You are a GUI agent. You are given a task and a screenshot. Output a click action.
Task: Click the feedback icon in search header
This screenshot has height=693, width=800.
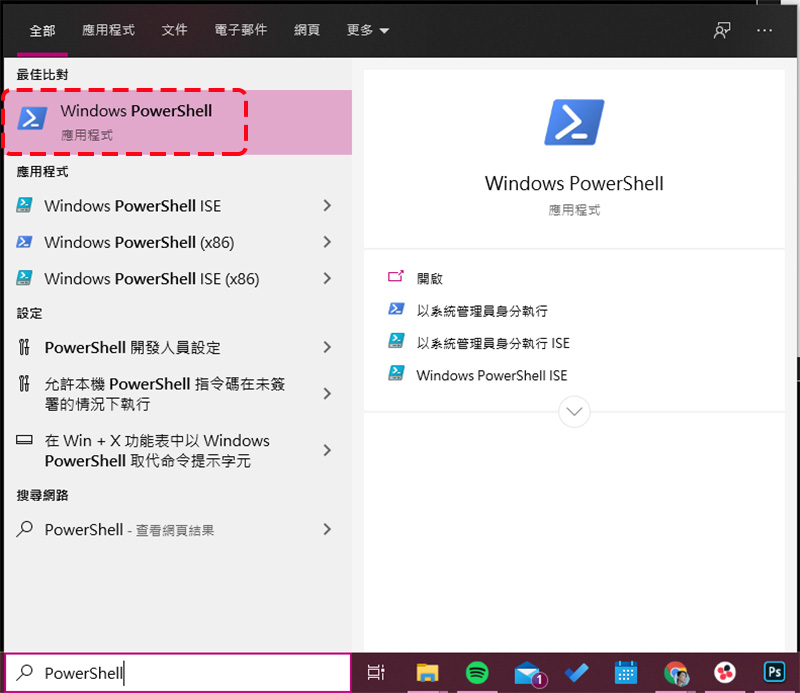[x=722, y=31]
